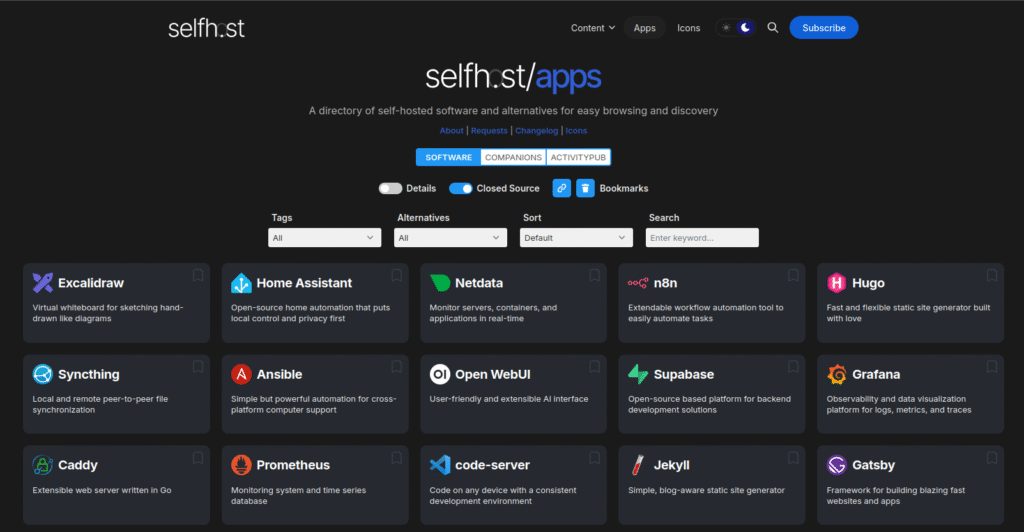Click the Jekyll test tube icon
Viewport: 1024px width, 532px height.
click(x=638, y=465)
